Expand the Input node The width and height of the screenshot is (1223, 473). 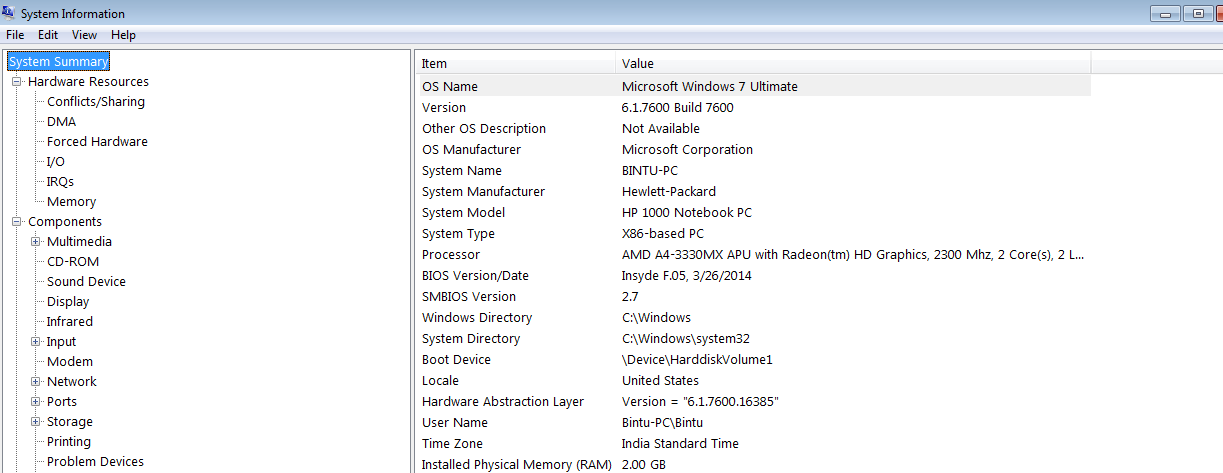coord(36,342)
